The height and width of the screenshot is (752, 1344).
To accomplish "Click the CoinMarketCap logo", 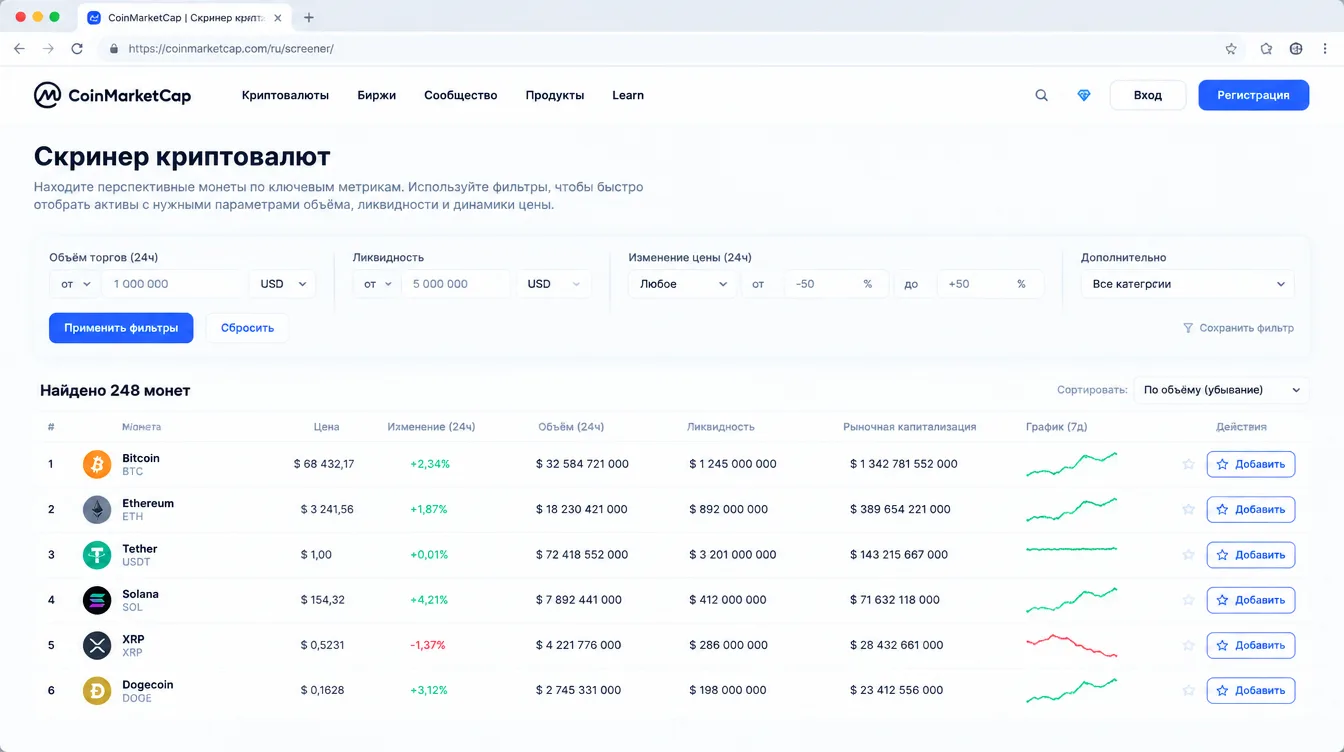I will point(112,95).
